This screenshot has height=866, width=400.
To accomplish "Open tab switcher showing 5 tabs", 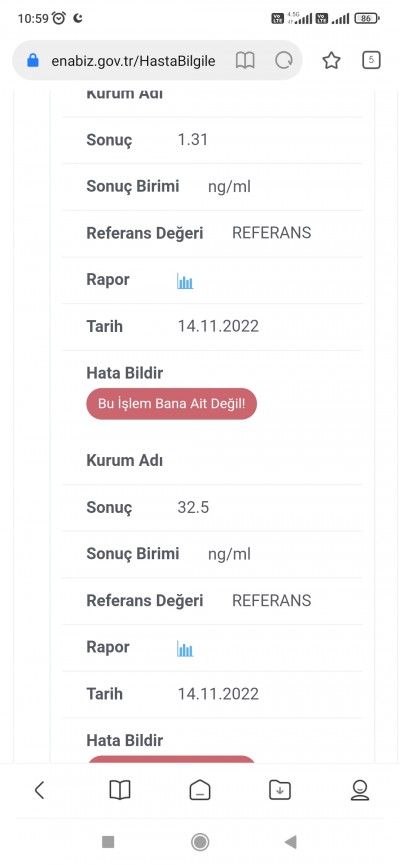I will (x=371, y=60).
